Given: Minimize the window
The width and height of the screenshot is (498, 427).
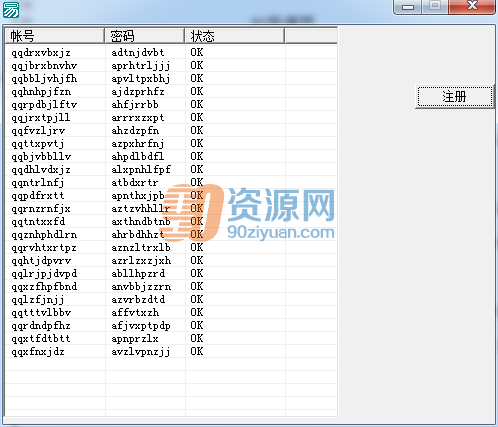Looking at the screenshot, I should 408,7.
